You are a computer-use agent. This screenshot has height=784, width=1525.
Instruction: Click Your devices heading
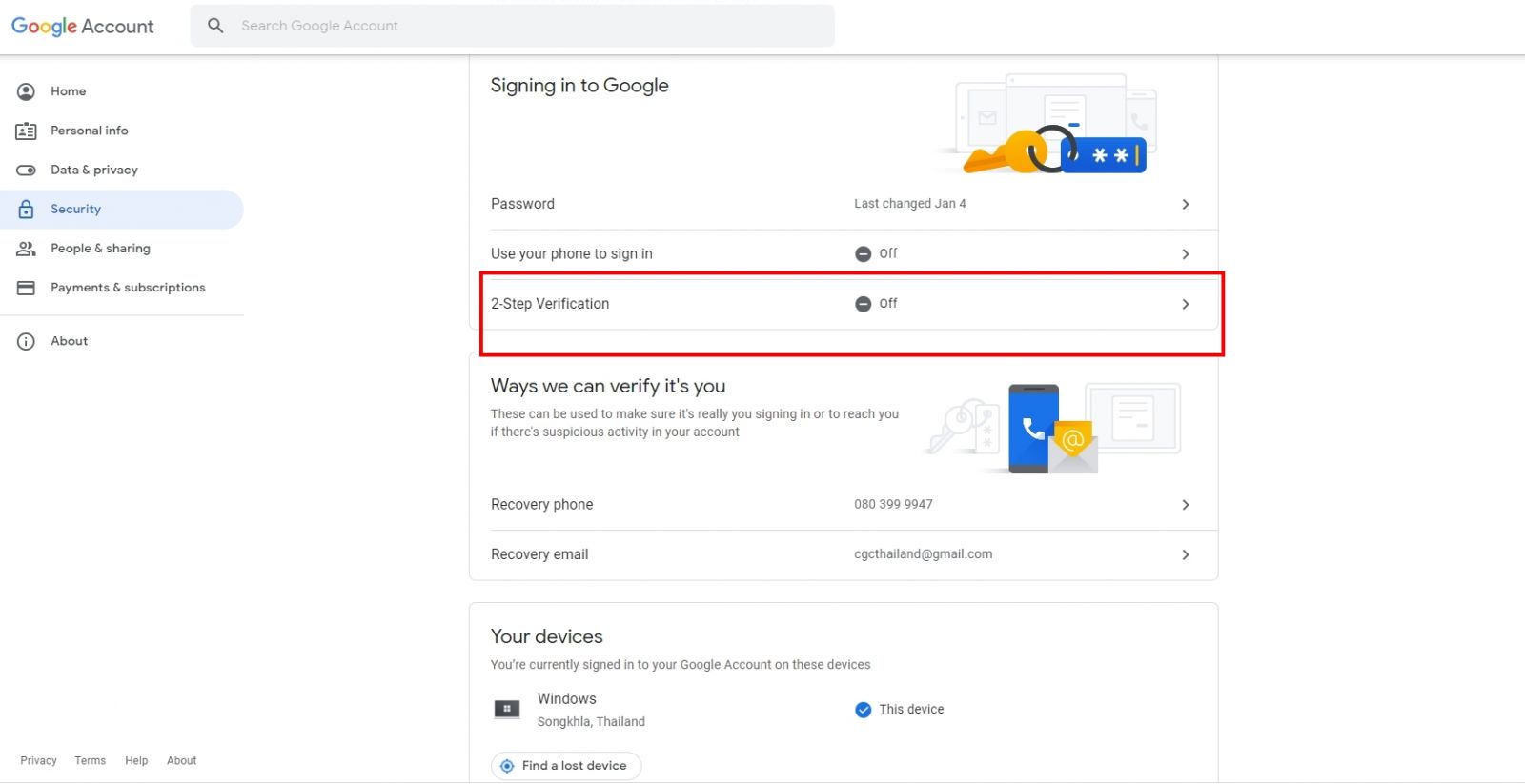(547, 636)
